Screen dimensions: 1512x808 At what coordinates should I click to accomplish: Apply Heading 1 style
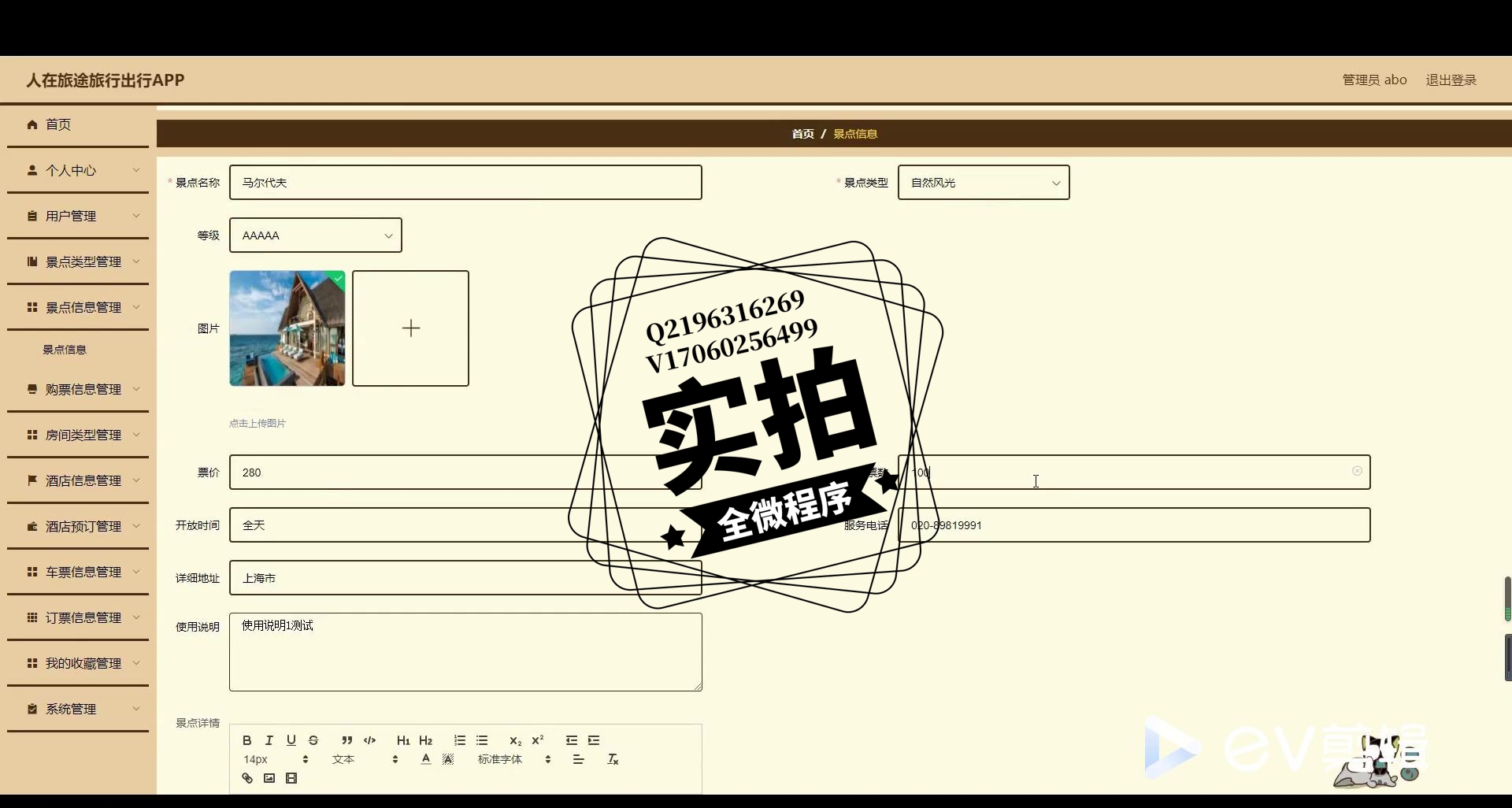(403, 740)
